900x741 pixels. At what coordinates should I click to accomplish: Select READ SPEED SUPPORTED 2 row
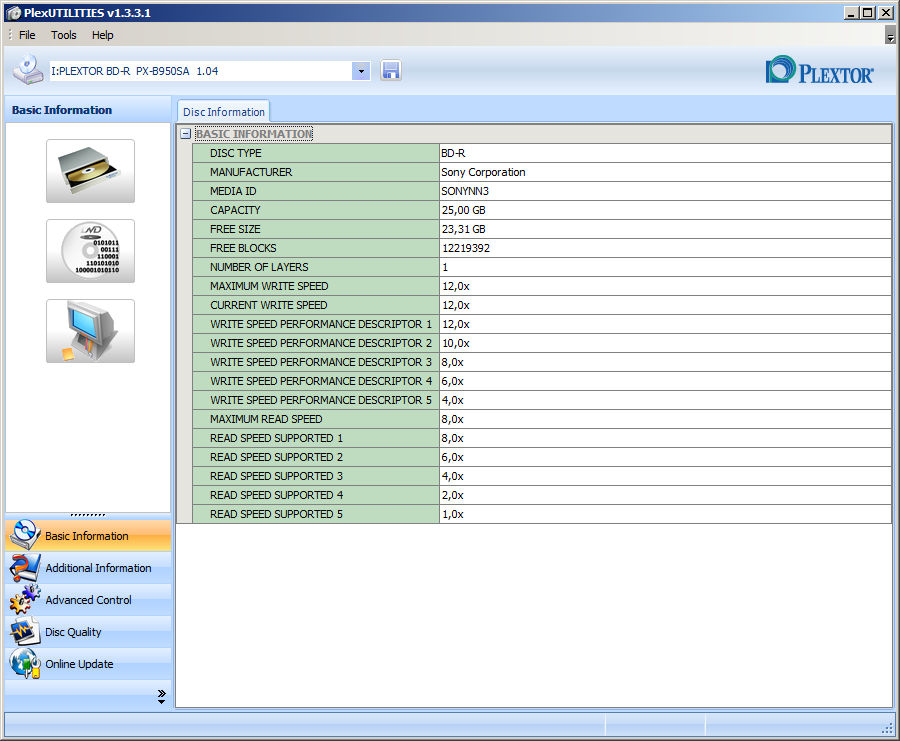click(x=542, y=457)
